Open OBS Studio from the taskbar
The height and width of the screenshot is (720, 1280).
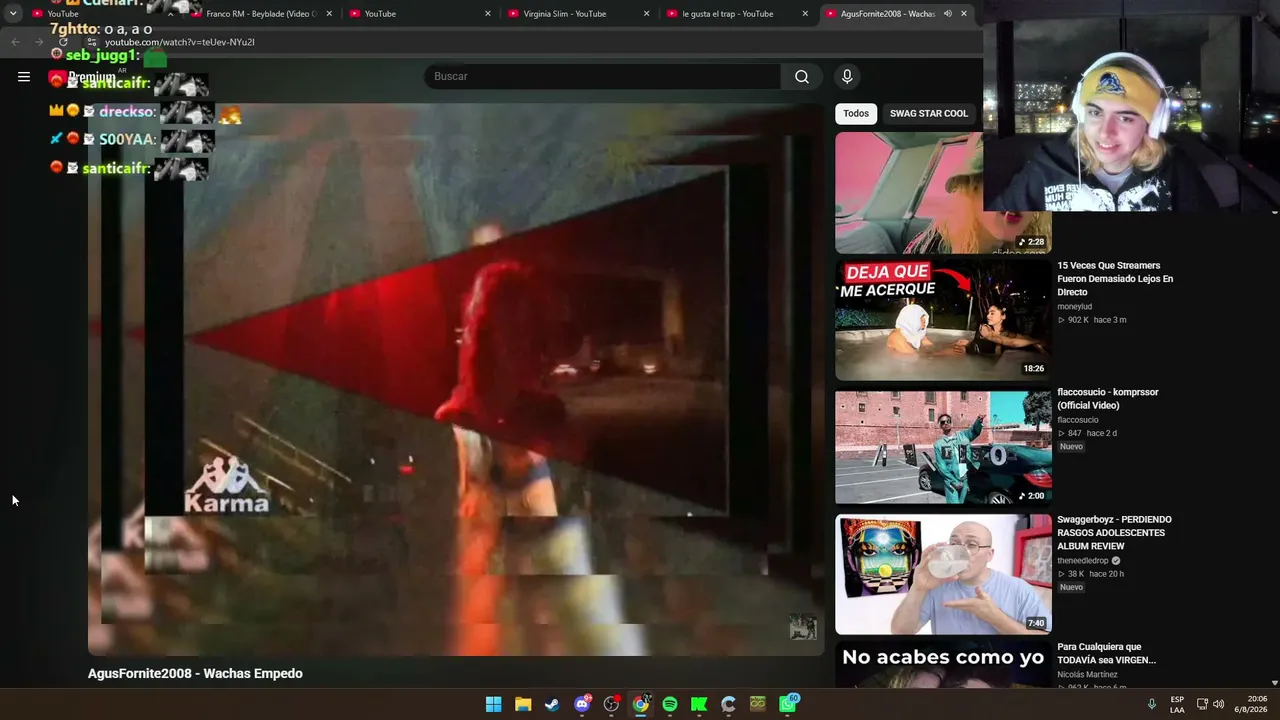point(611,704)
